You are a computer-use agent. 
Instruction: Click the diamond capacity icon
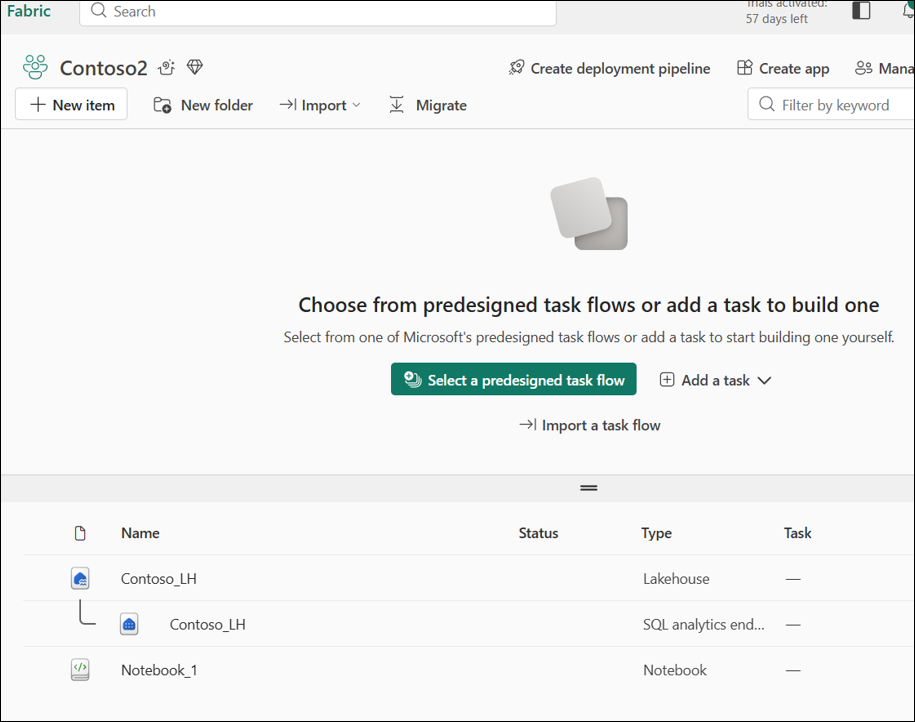coord(194,68)
